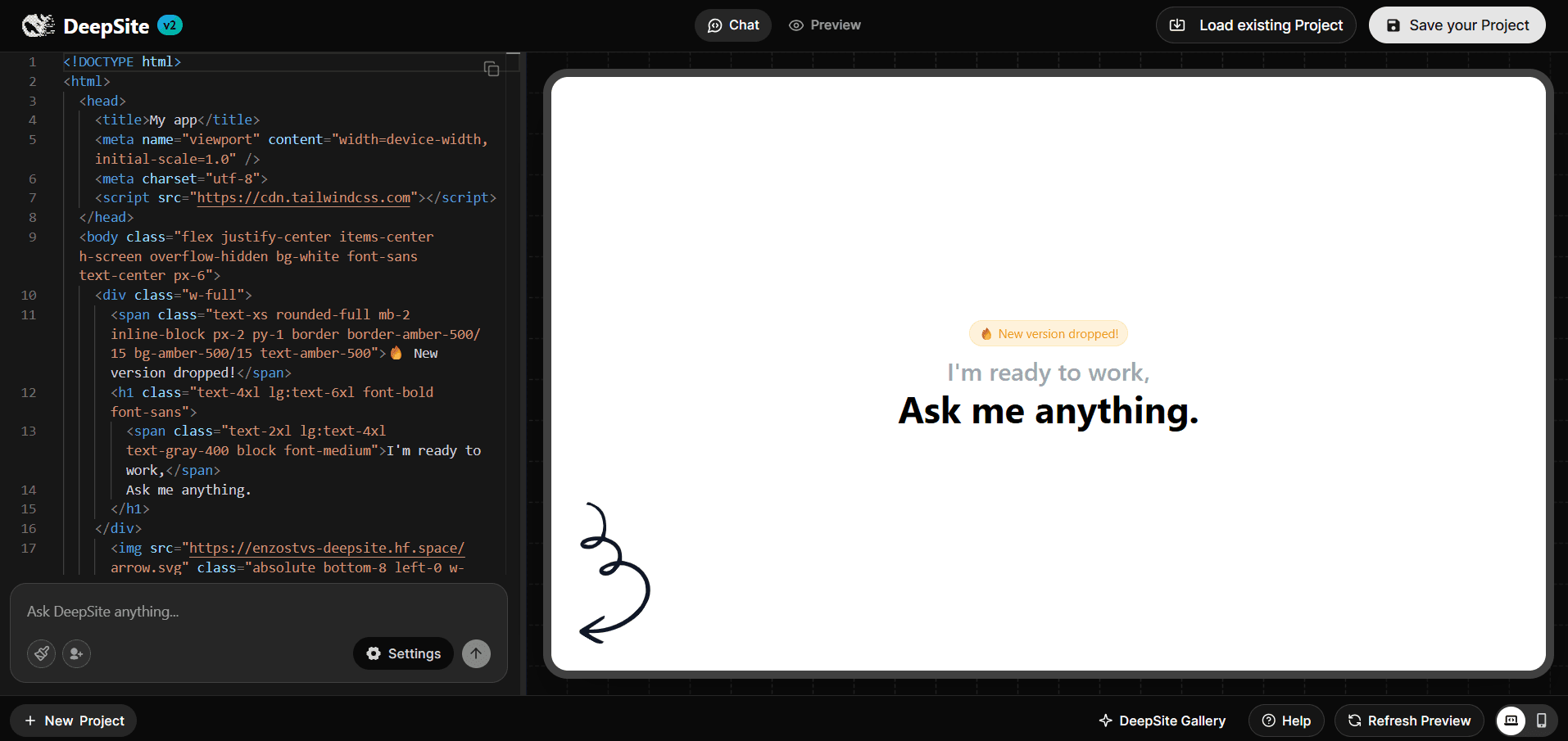The height and width of the screenshot is (741, 1568).
Task: Click the DeepSite logo in the header
Action: pos(39,25)
